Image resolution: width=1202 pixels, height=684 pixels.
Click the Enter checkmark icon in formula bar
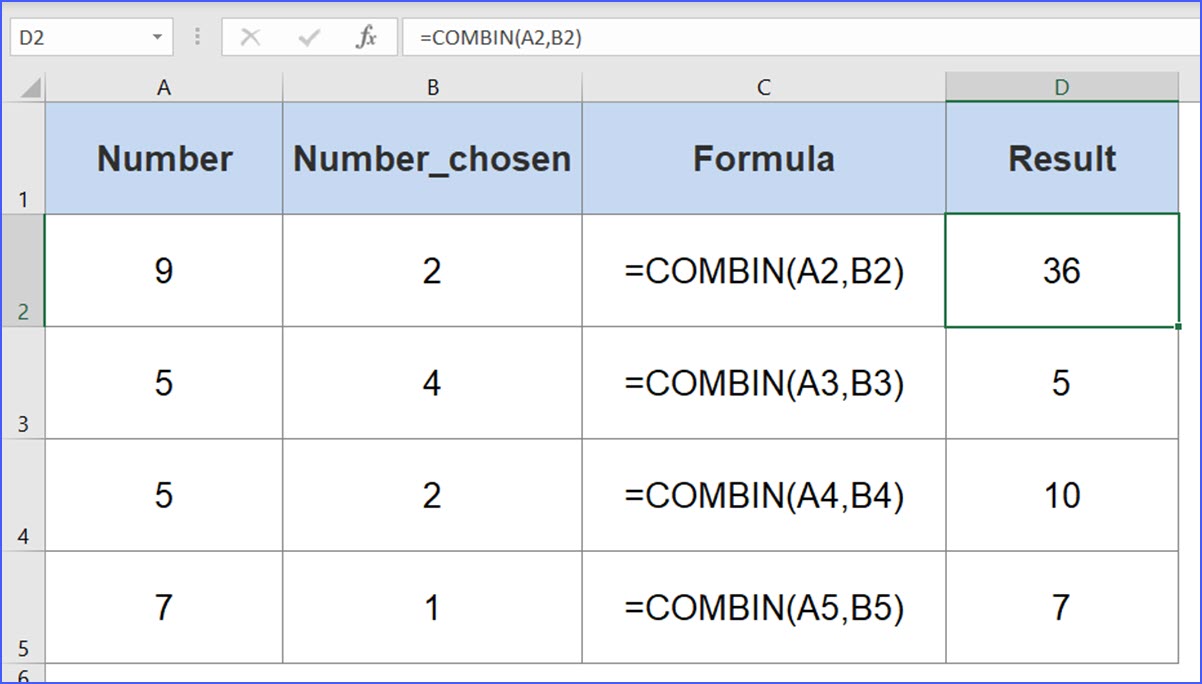click(309, 38)
